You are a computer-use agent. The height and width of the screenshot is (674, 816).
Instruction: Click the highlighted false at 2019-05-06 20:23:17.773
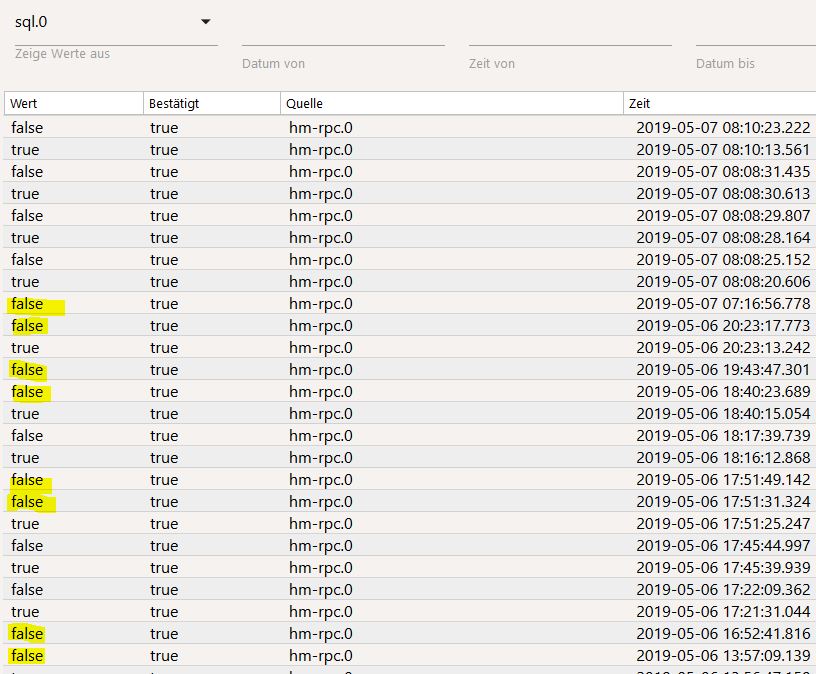tap(28, 325)
